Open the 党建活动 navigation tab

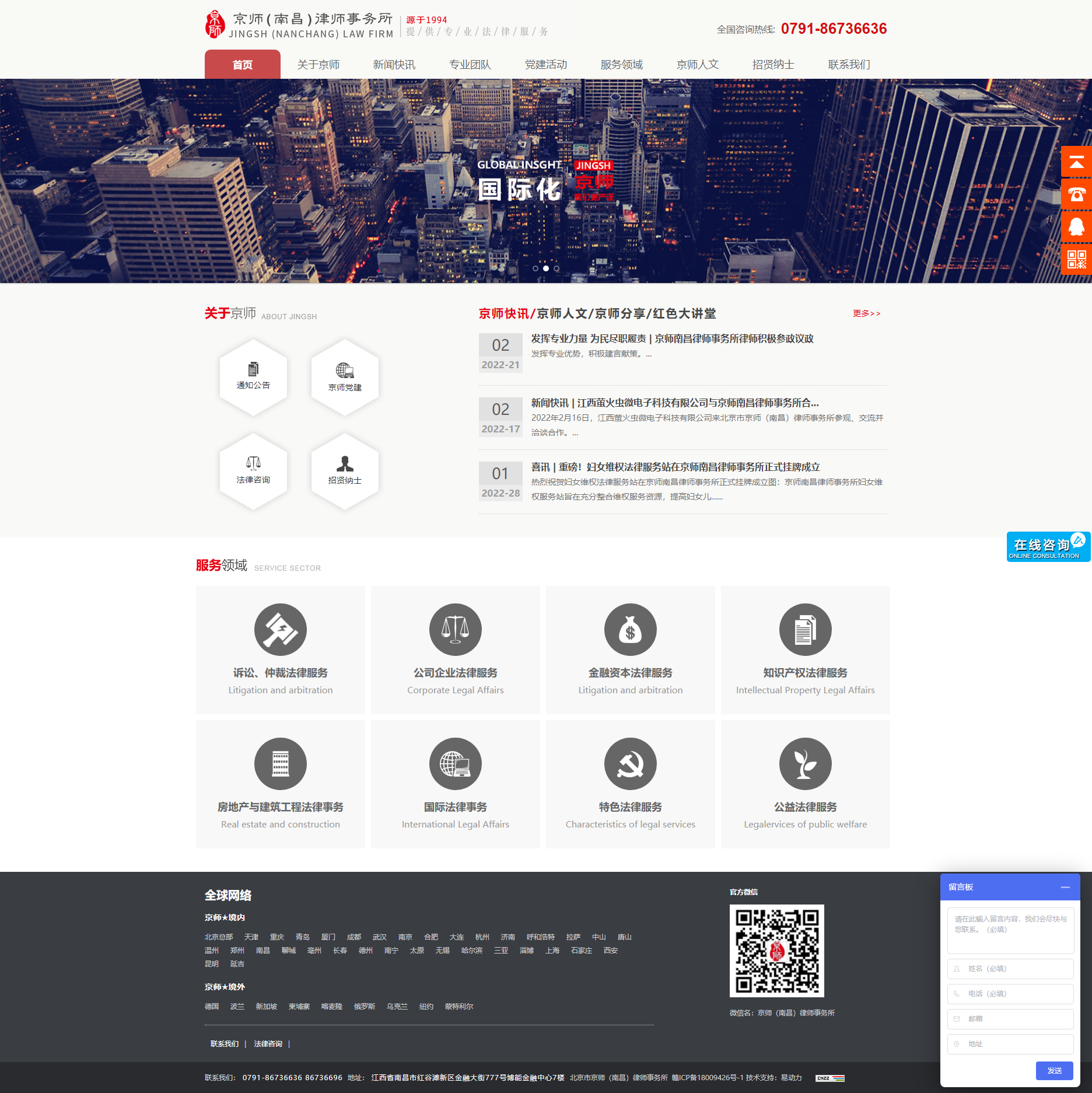click(x=545, y=65)
